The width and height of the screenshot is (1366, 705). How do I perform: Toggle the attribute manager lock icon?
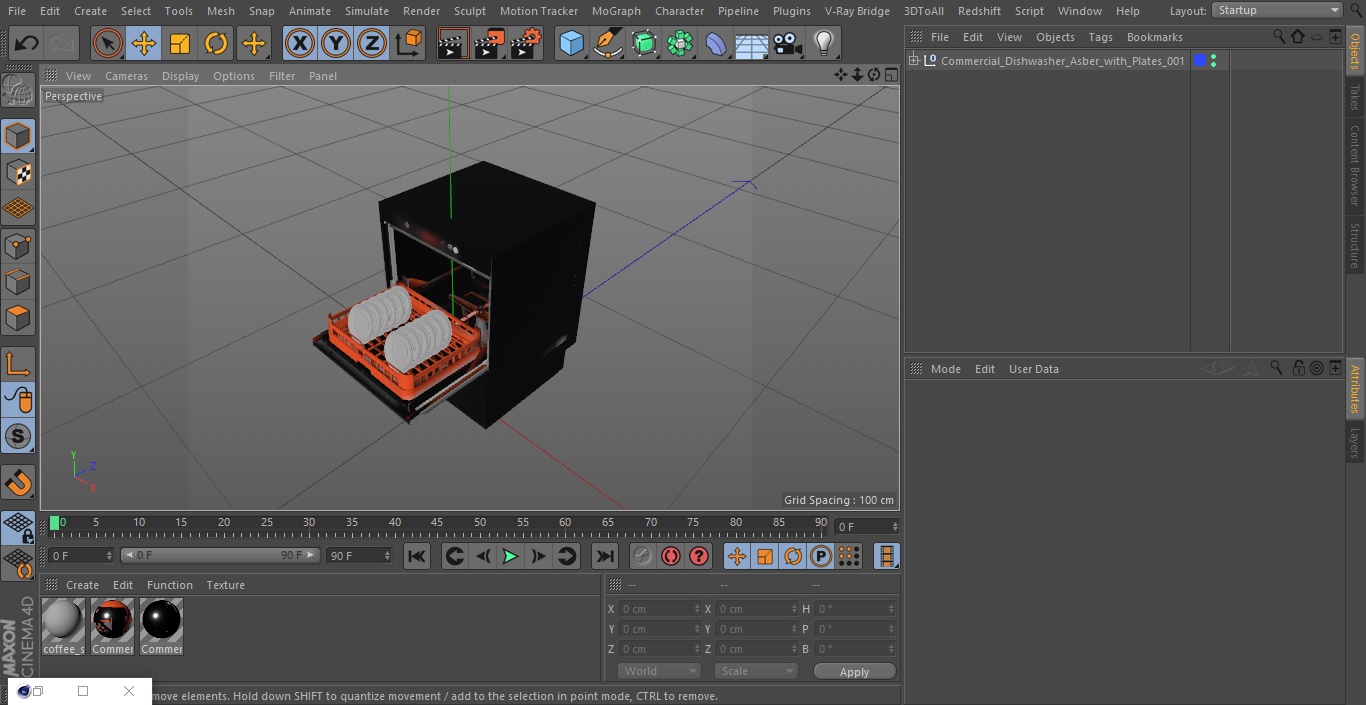click(x=1297, y=368)
